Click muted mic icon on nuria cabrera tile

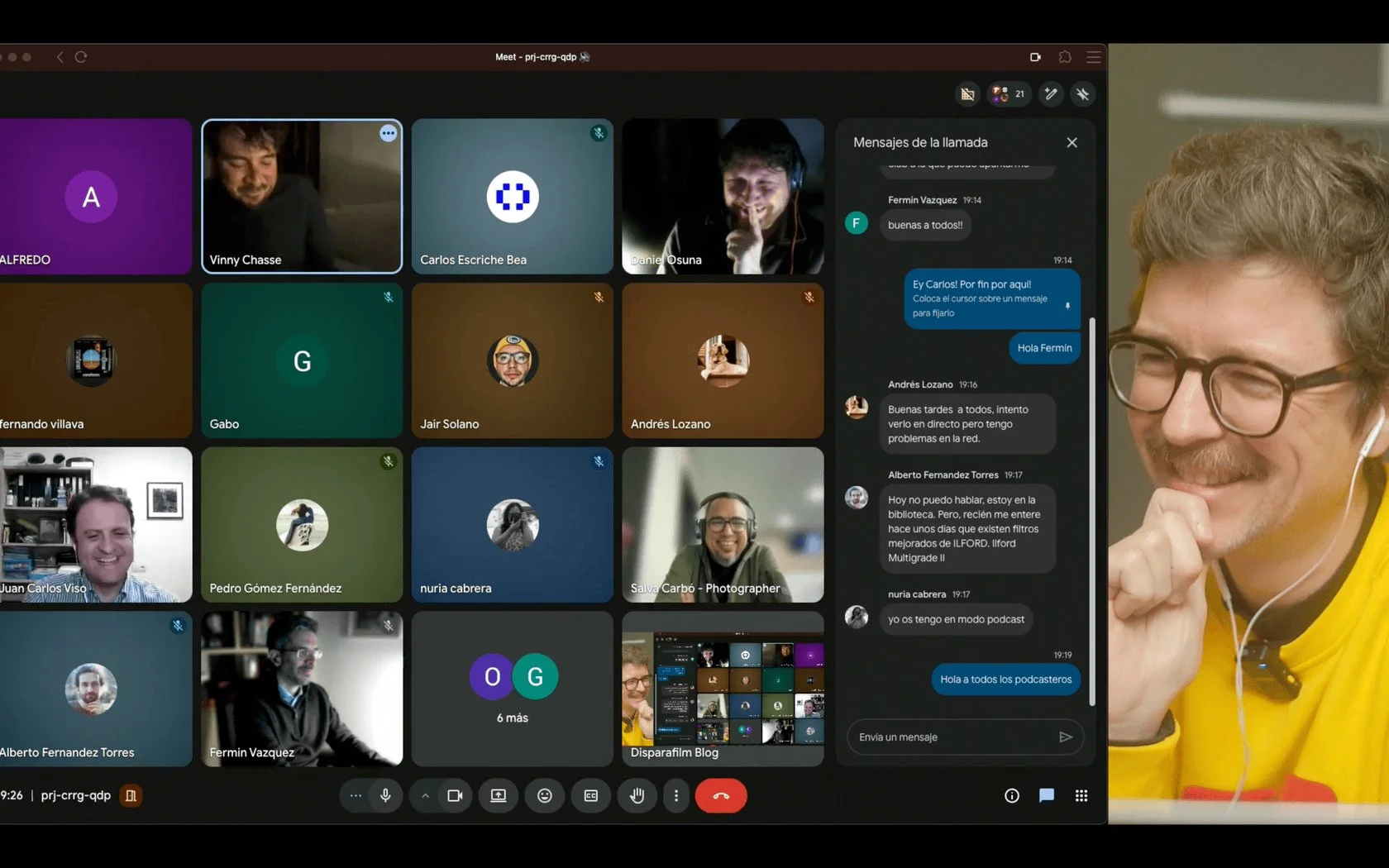pyautogui.click(x=599, y=461)
